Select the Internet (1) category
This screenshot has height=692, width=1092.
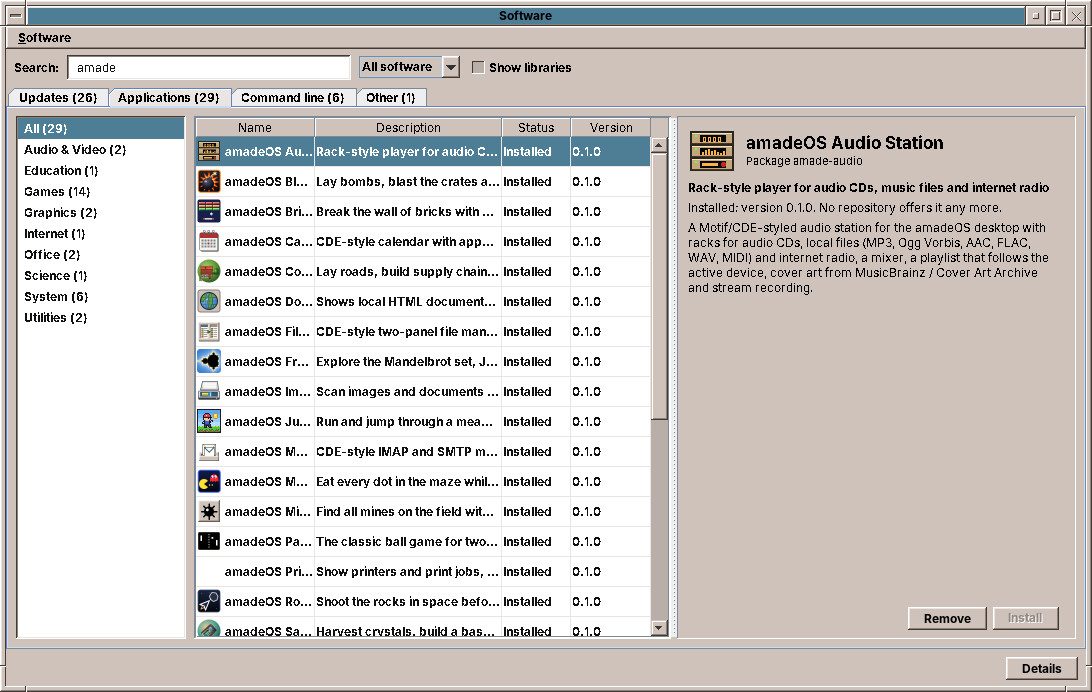[101, 233]
